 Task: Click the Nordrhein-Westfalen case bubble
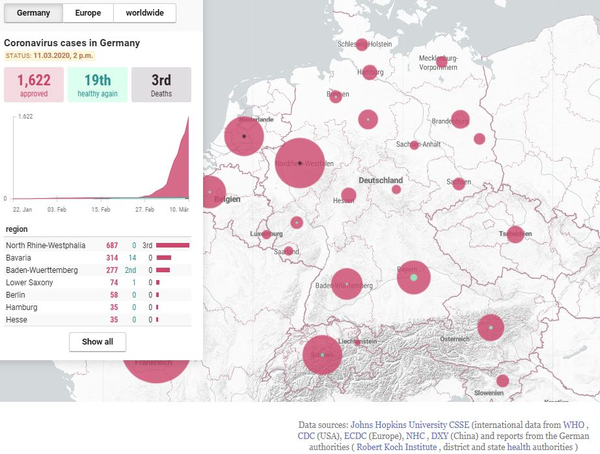pos(300,163)
